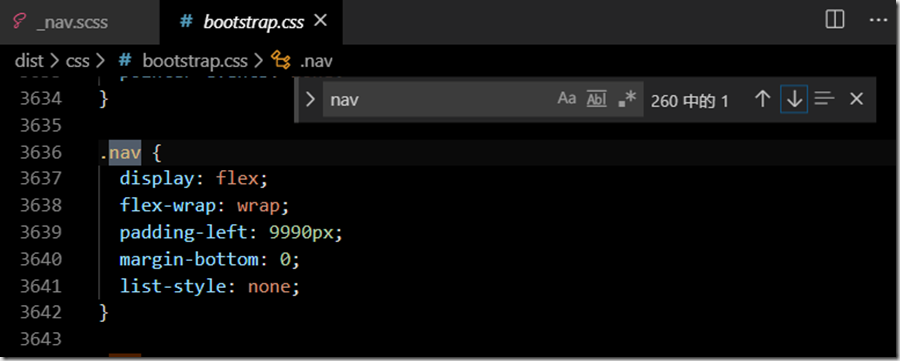Click line number 3636 in the gutter
This screenshot has width=900, height=361.
41,153
